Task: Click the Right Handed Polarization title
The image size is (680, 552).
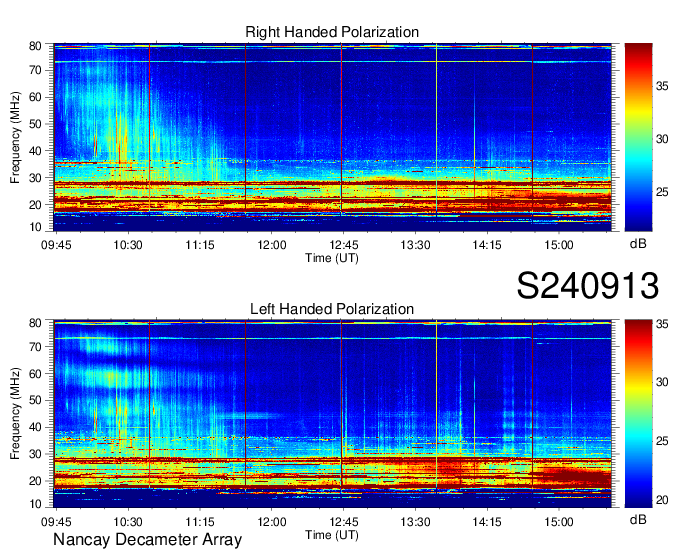Action: (x=332, y=32)
